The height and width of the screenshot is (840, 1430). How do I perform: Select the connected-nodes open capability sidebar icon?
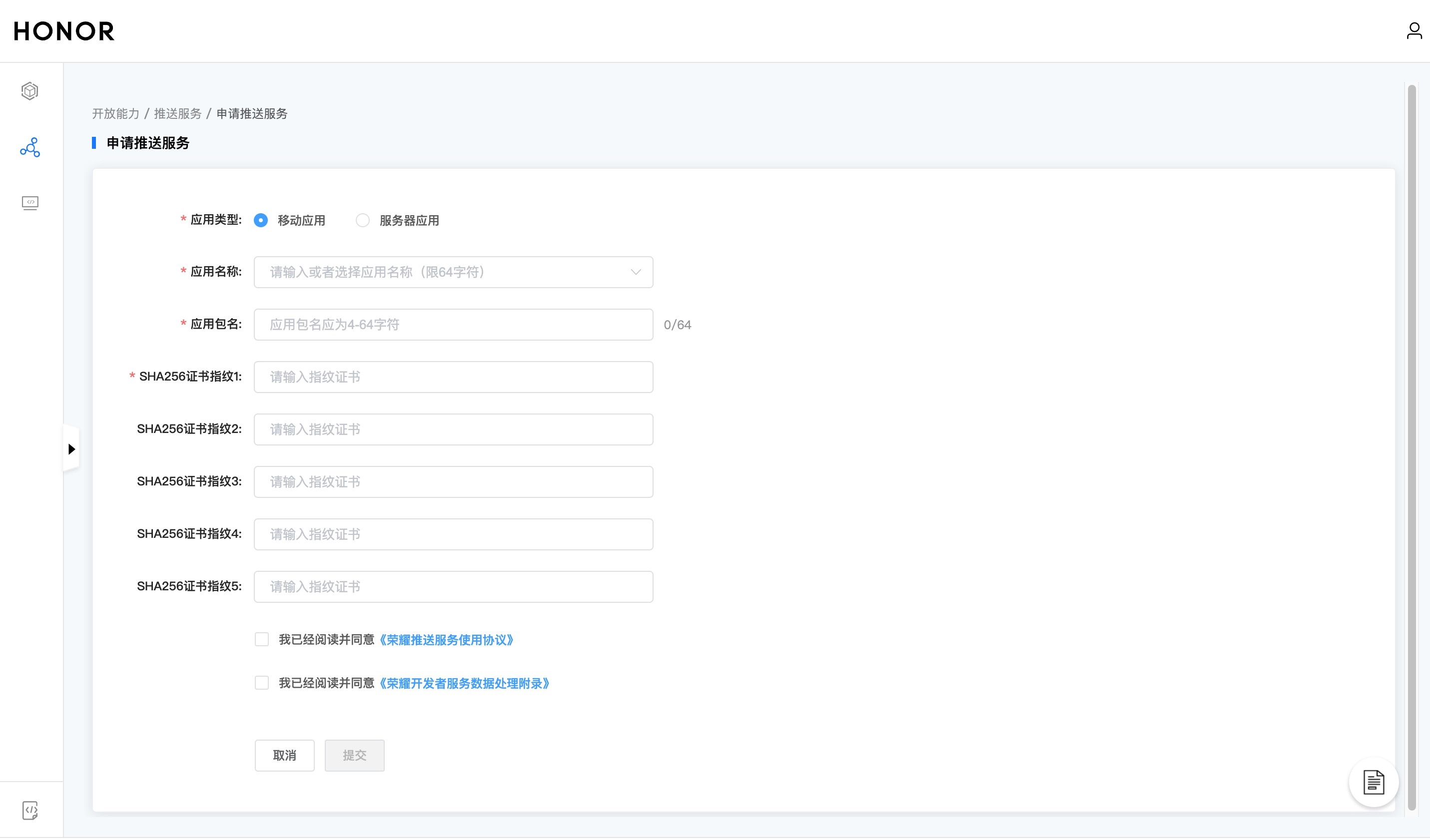click(30, 147)
